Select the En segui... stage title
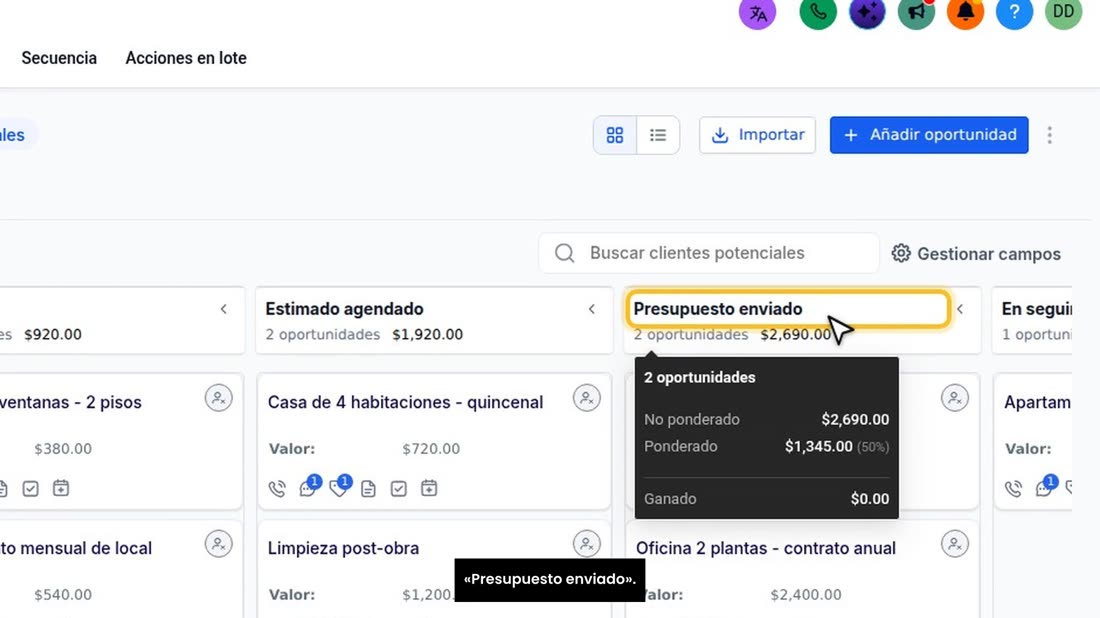Image resolution: width=1100 pixels, height=618 pixels. pyautogui.click(x=1036, y=309)
